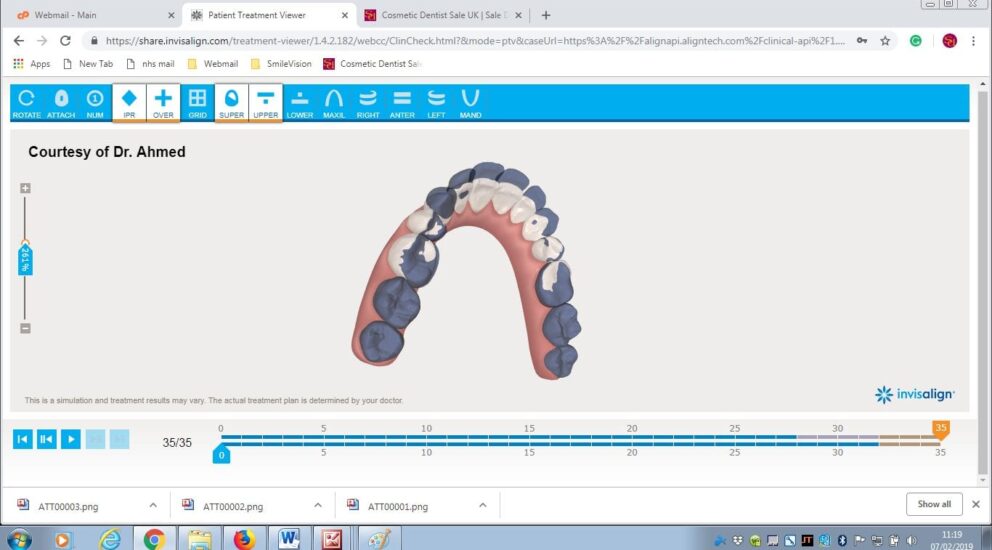Viewport: 992px width, 550px height.
Task: Open the ATT00003.png downloaded file
Action: click(x=68, y=506)
